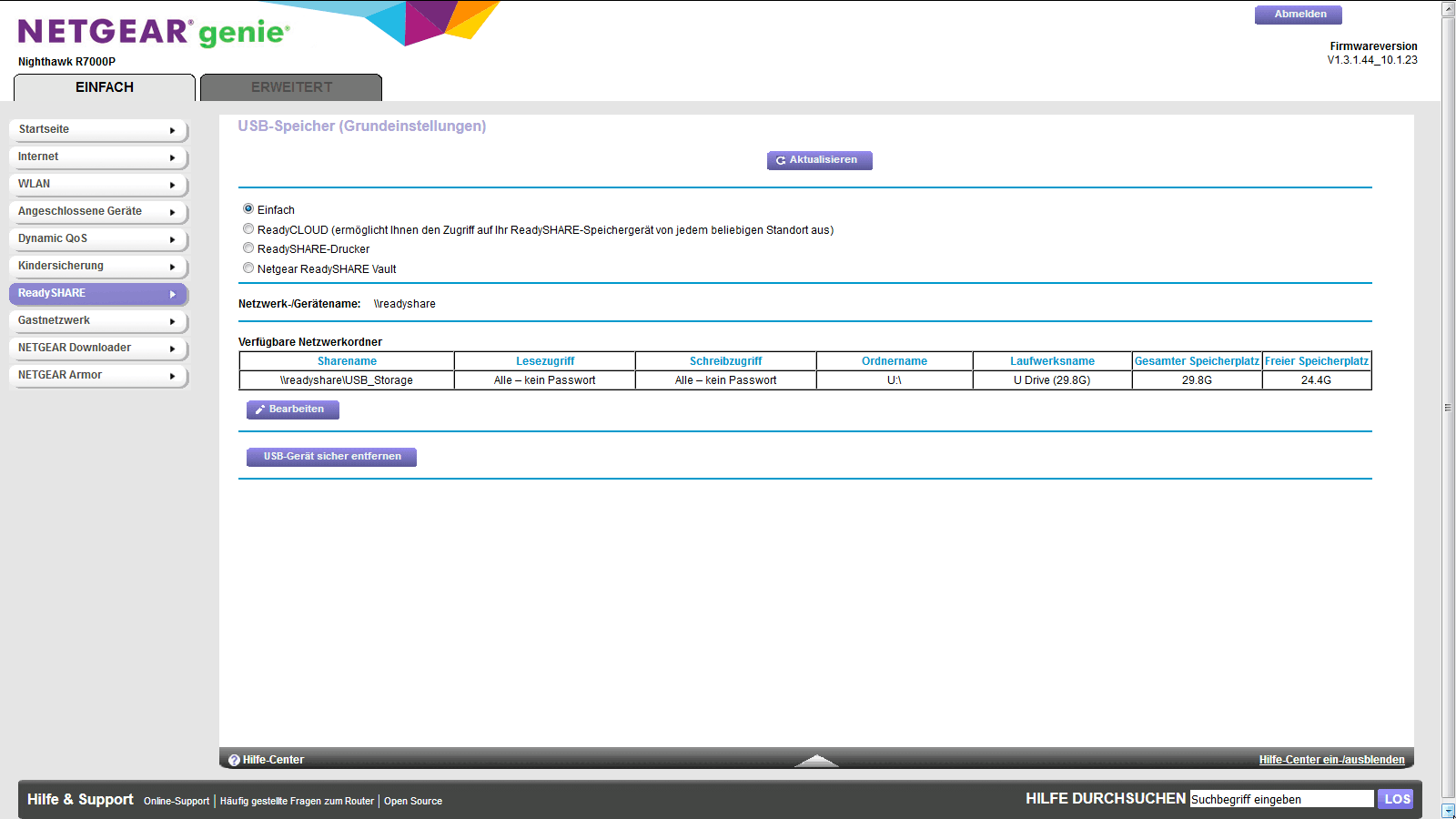
Task: Focus the Suchbegriff eingeben search field
Action: tap(1281, 799)
